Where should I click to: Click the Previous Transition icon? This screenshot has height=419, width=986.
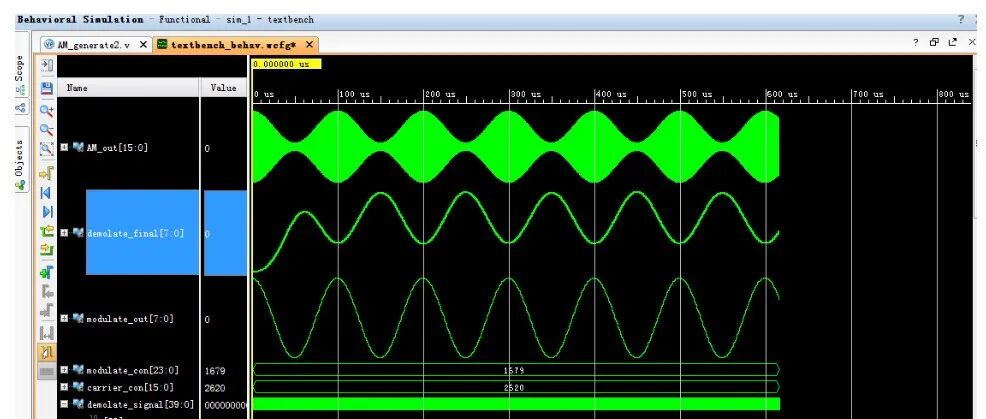pyautogui.click(x=47, y=231)
